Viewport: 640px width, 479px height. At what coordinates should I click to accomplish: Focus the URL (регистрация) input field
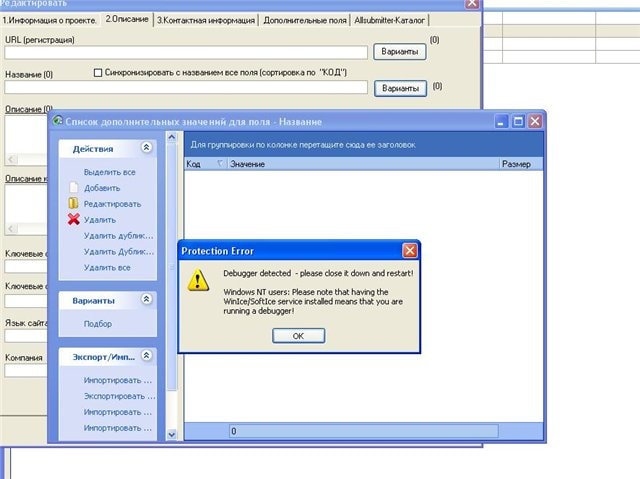coord(186,52)
